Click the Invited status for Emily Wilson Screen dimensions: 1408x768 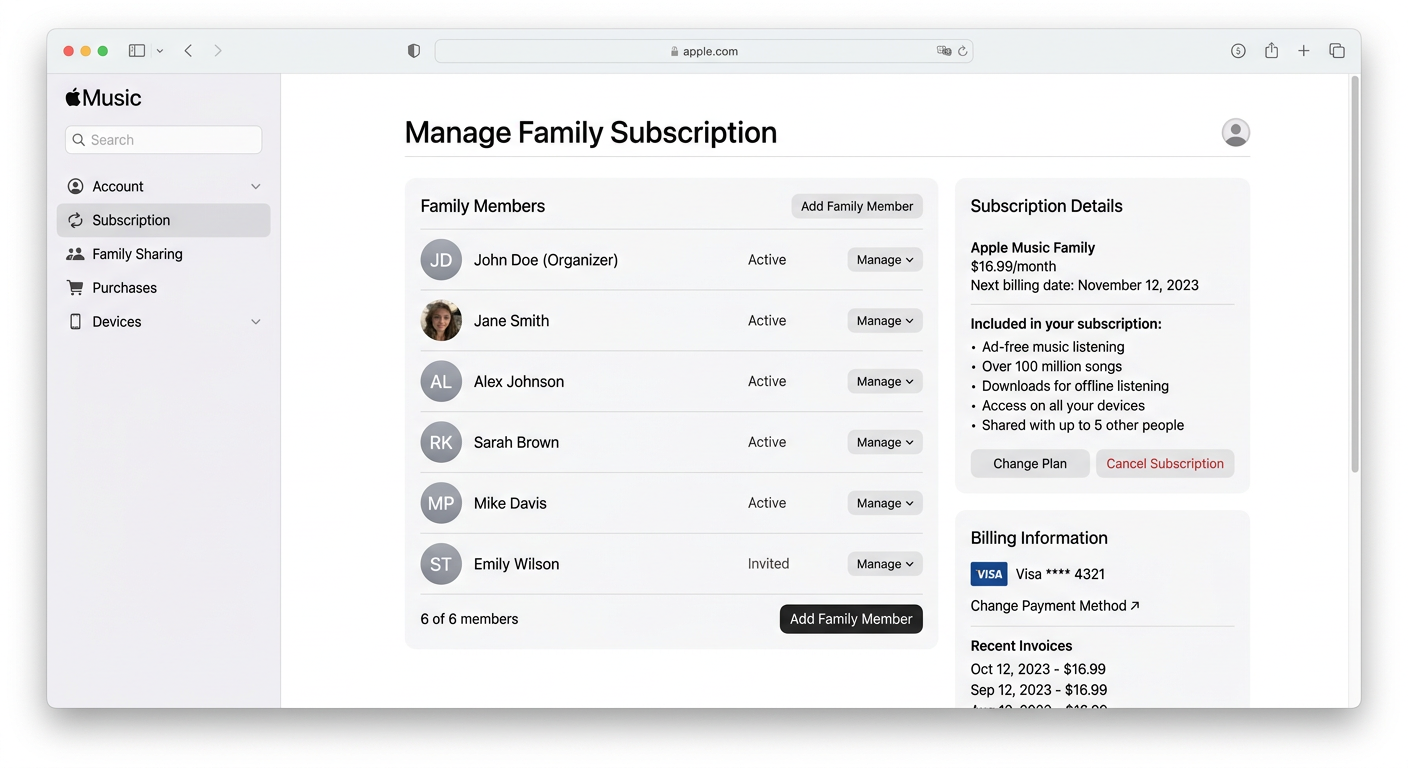pos(768,564)
